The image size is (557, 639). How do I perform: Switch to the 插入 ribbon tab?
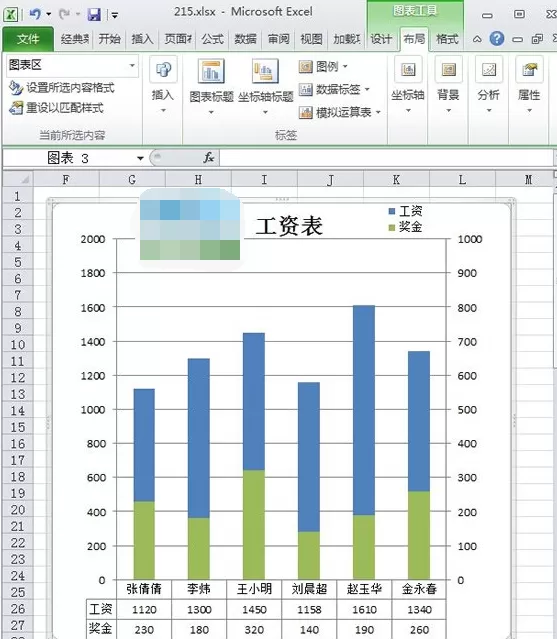click(x=142, y=39)
